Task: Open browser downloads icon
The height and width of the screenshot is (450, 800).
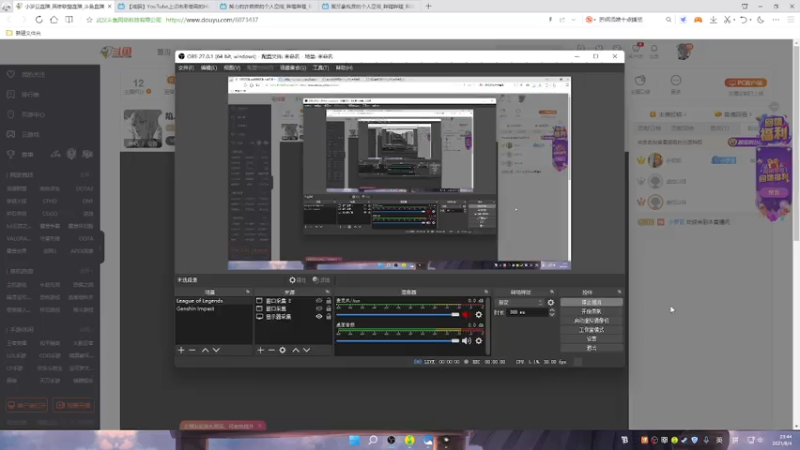Action: [x=713, y=19]
